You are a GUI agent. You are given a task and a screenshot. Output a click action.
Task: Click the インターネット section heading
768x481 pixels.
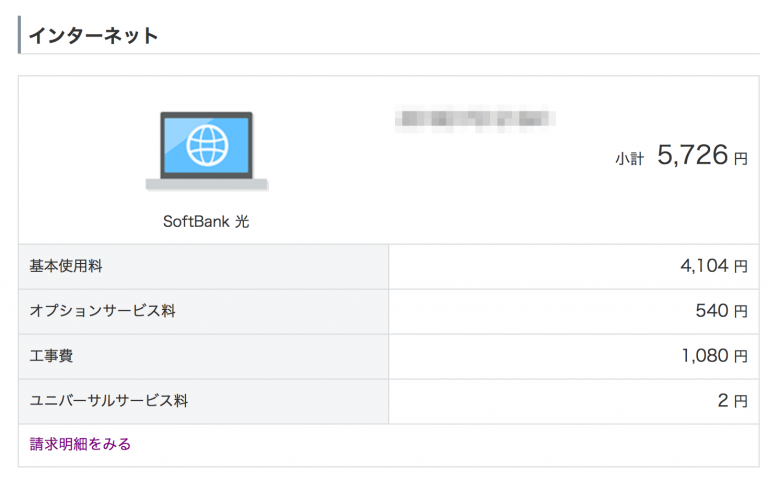(93, 35)
